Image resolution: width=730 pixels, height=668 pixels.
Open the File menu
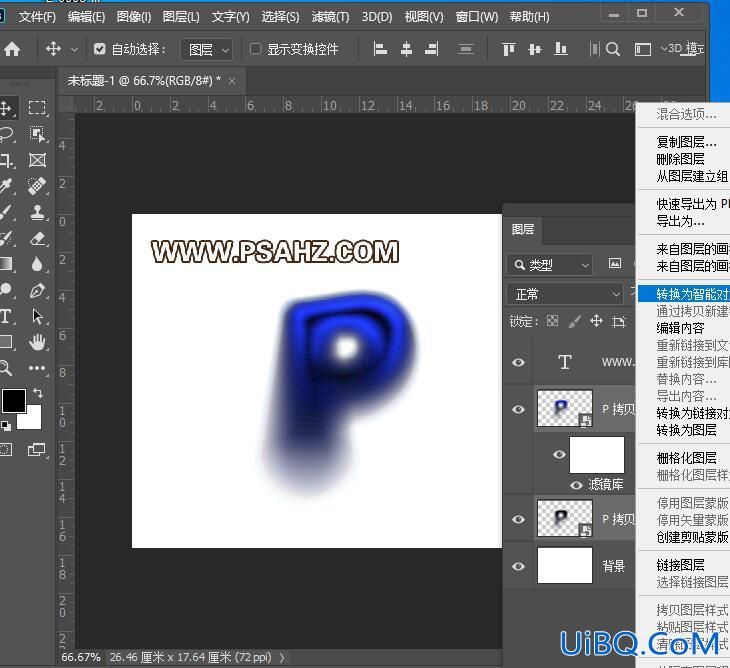37,17
